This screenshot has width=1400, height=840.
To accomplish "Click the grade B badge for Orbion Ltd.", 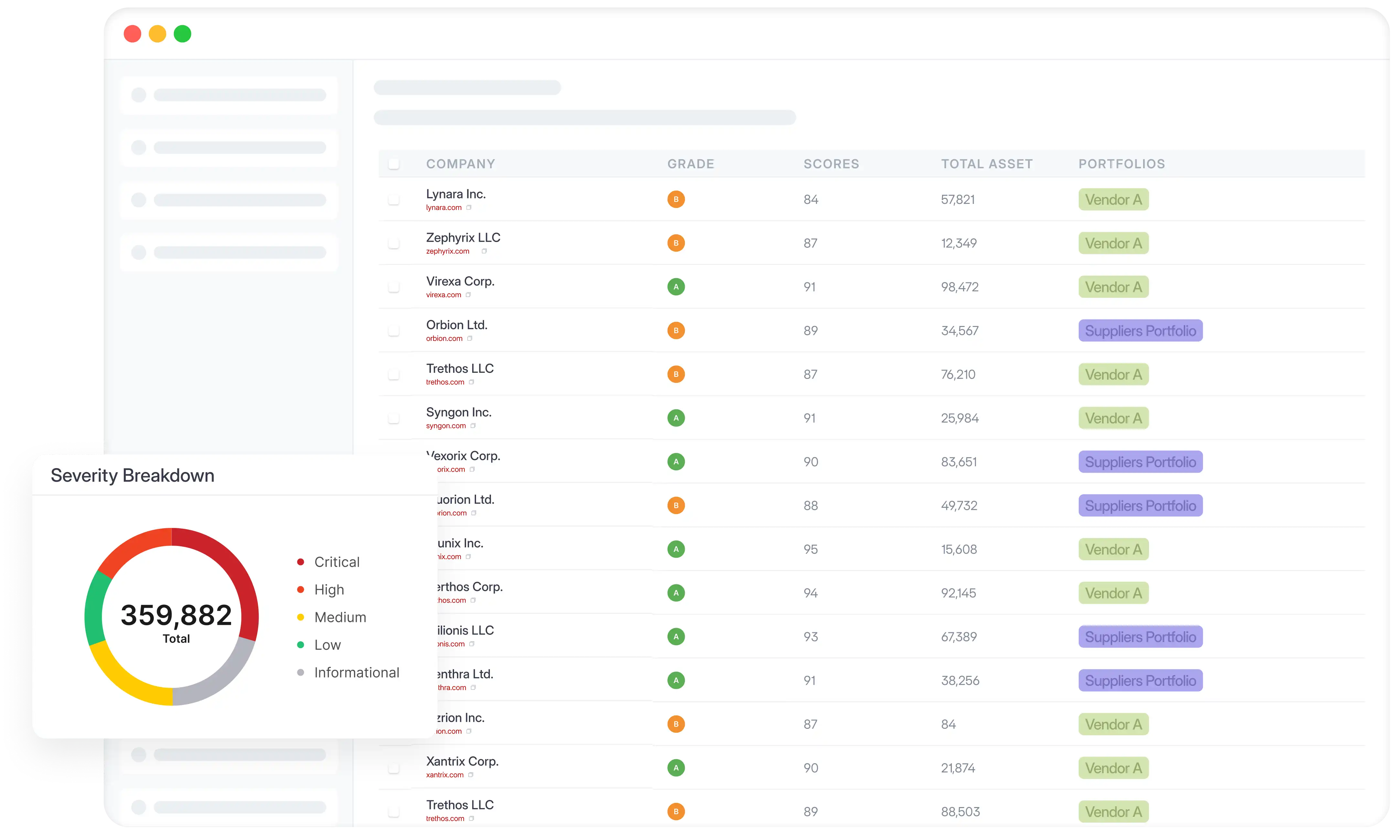I will click(676, 331).
